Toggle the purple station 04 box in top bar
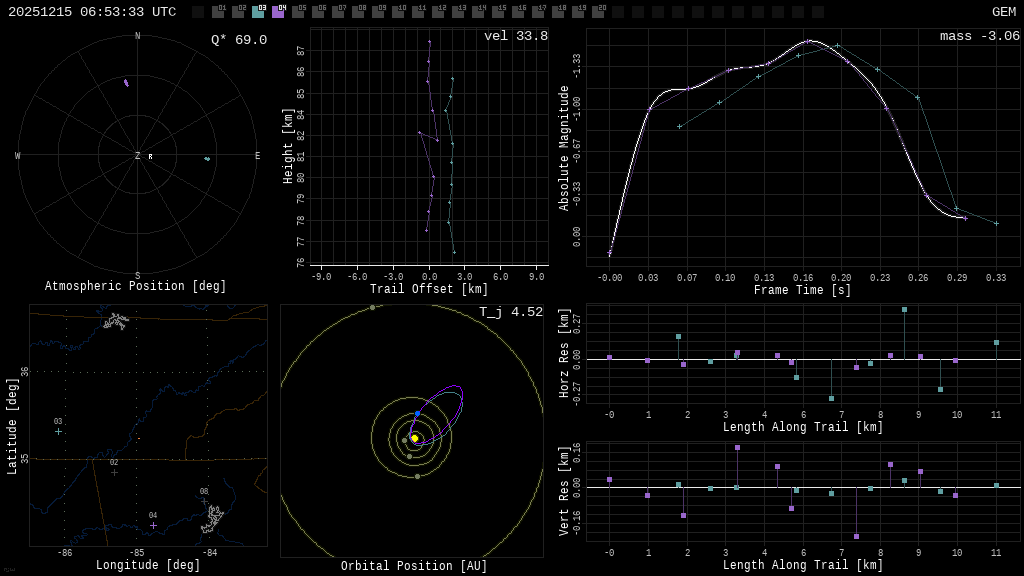The height and width of the screenshot is (576, 1024). click(278, 12)
